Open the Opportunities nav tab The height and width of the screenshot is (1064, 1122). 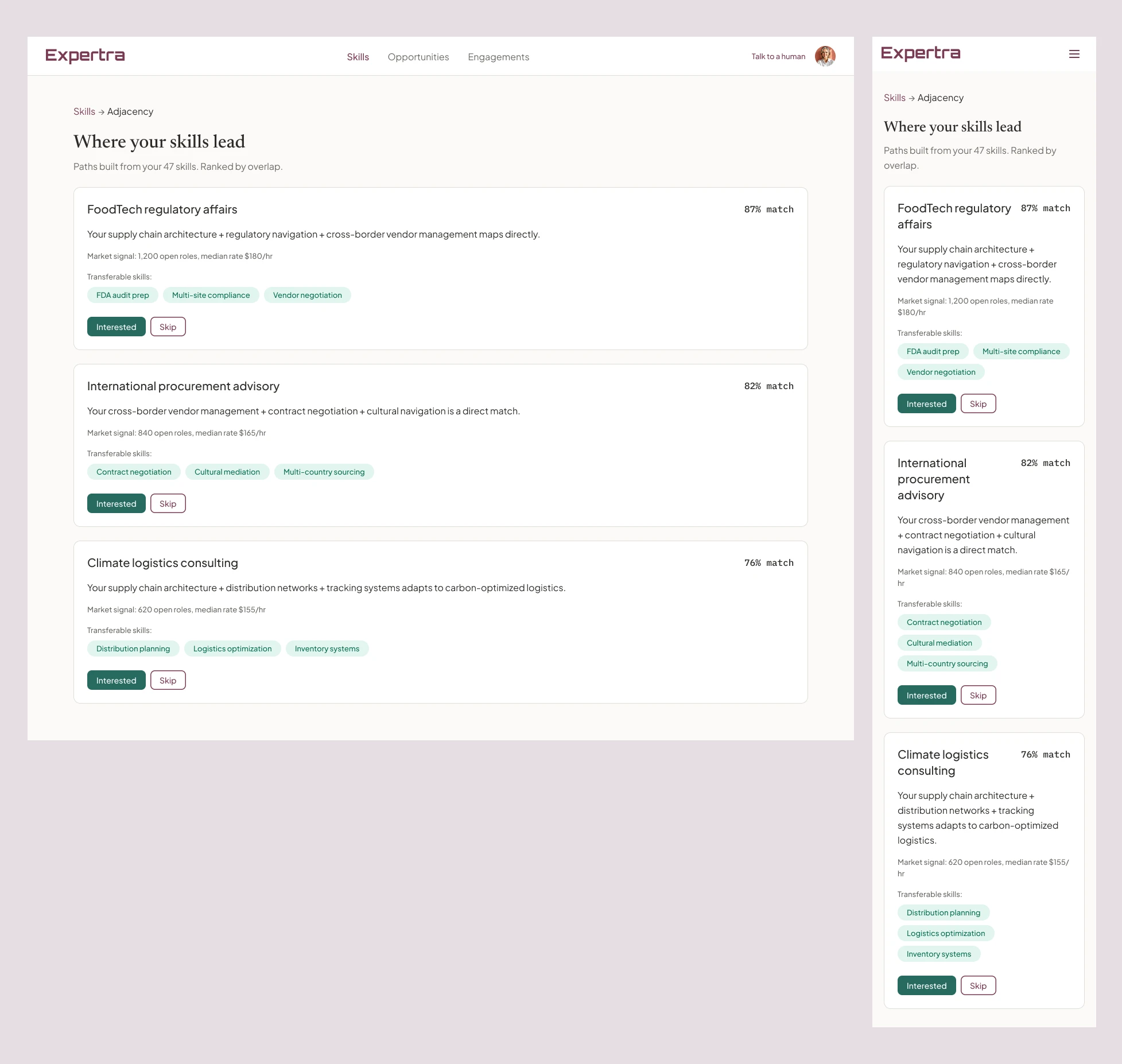(418, 57)
